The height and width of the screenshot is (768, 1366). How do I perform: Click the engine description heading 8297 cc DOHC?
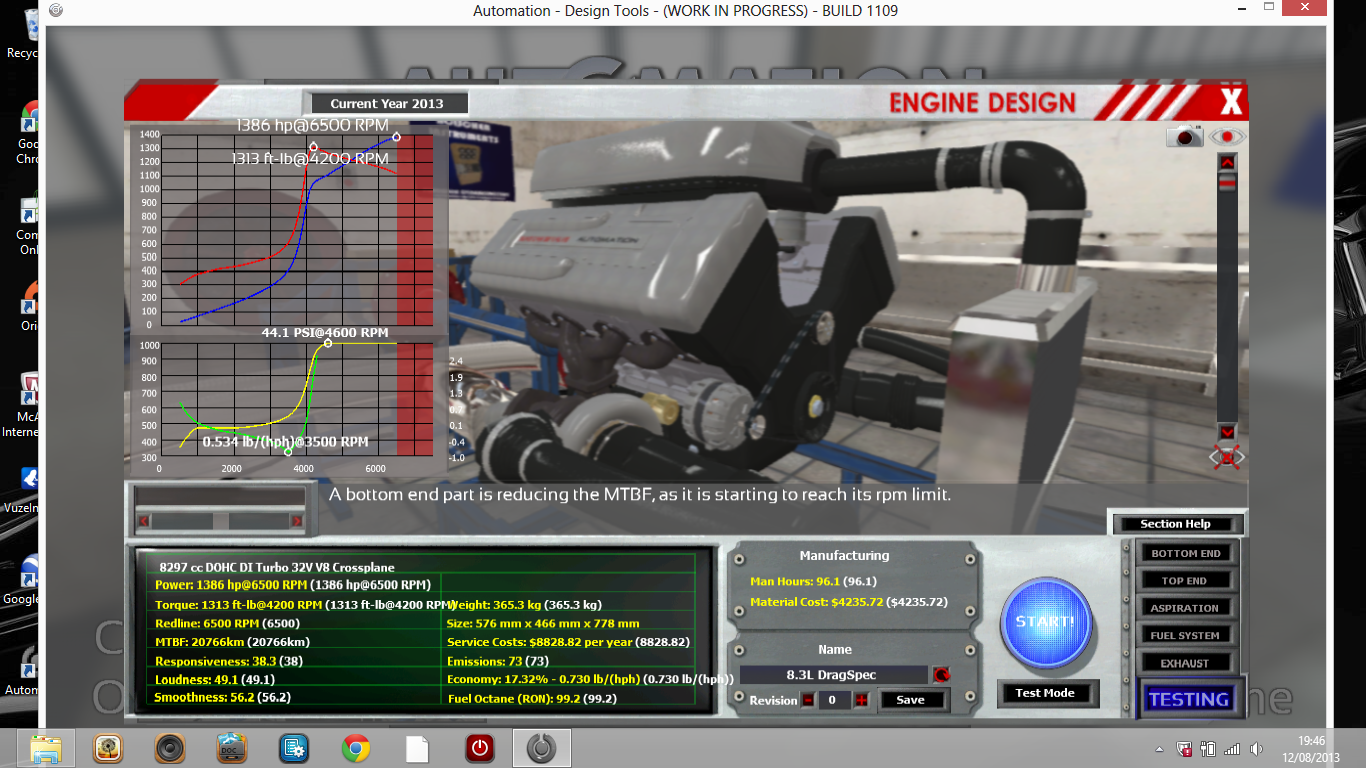tap(277, 567)
